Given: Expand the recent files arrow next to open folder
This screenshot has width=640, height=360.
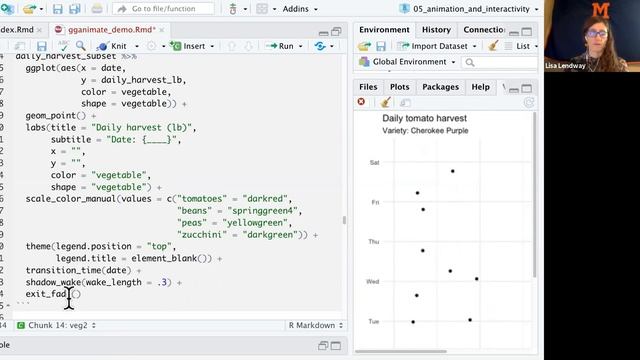Looking at the screenshot, I should coord(41,9).
